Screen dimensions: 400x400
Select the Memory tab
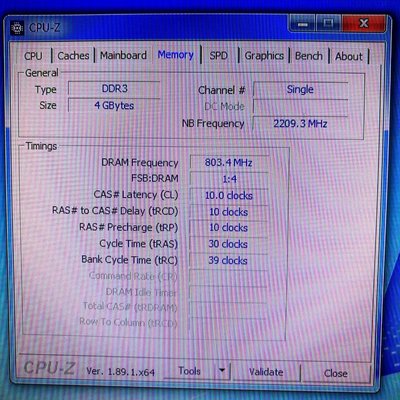coord(176,55)
